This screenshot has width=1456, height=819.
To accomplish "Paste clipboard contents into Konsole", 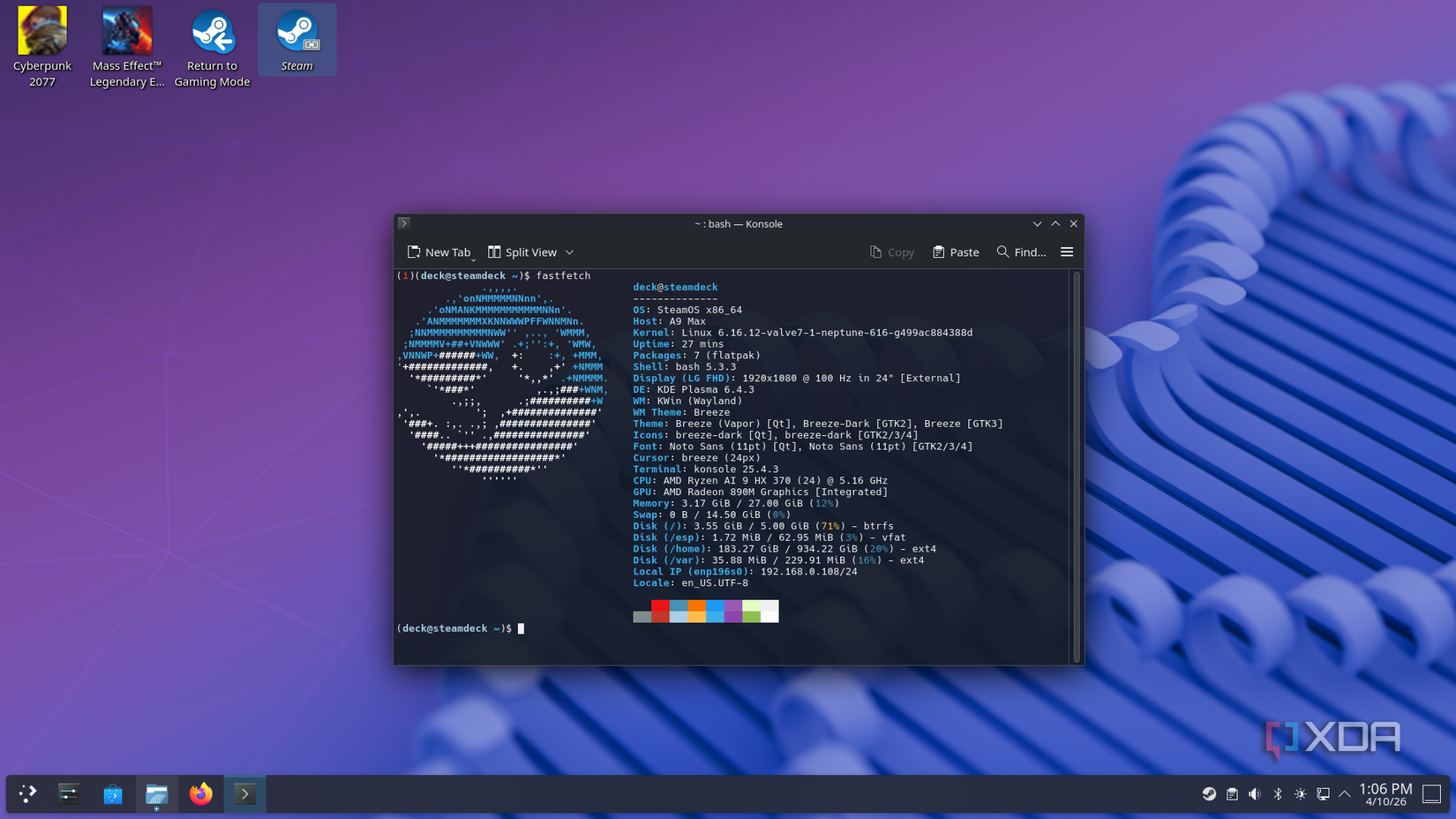I will coord(956,252).
